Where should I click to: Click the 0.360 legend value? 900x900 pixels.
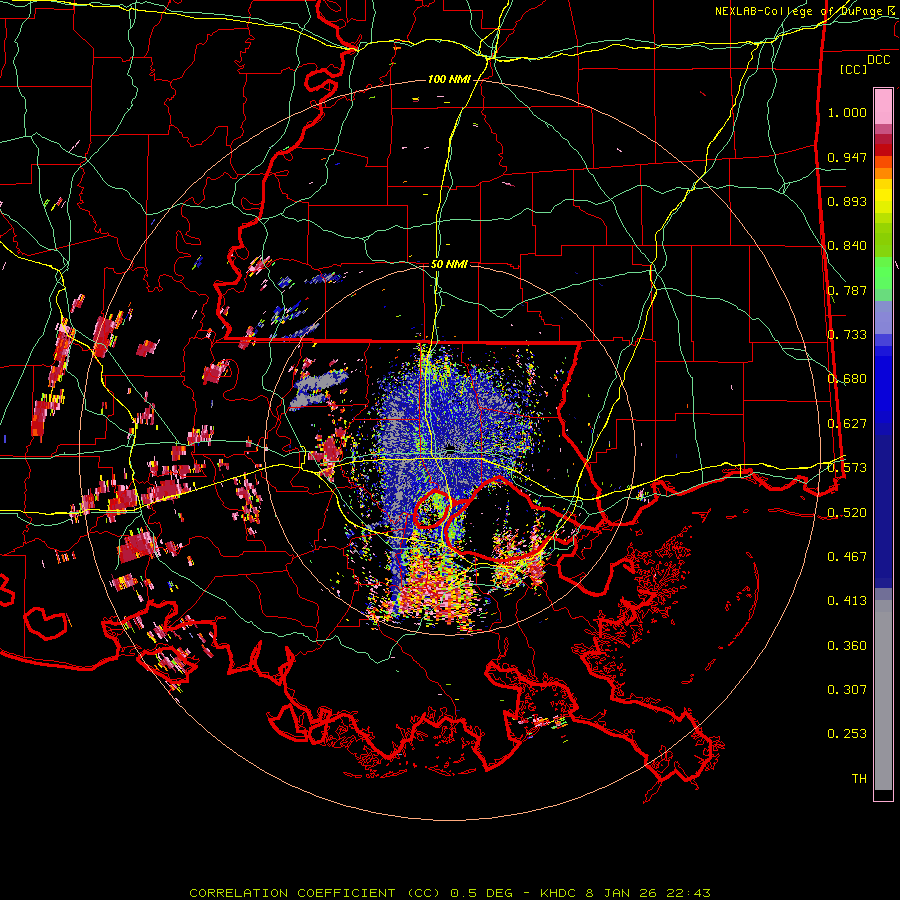tap(847, 646)
